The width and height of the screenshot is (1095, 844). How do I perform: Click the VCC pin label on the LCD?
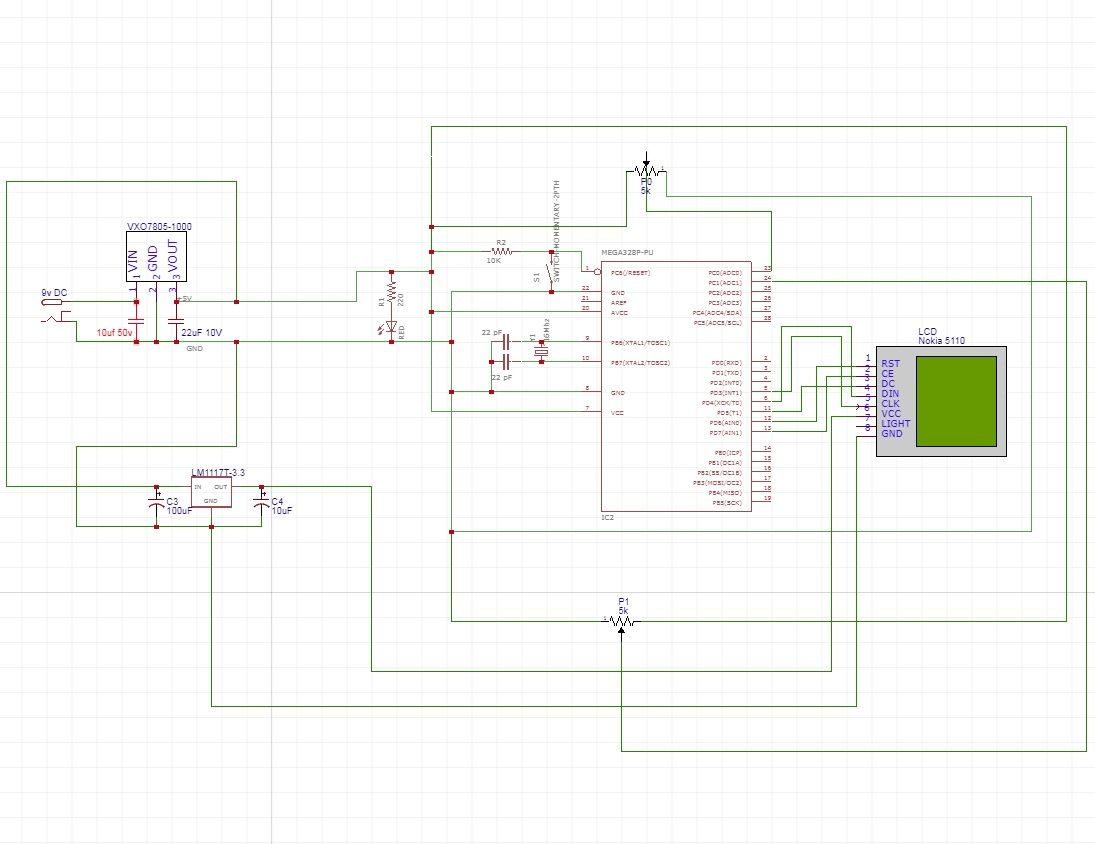click(x=889, y=413)
